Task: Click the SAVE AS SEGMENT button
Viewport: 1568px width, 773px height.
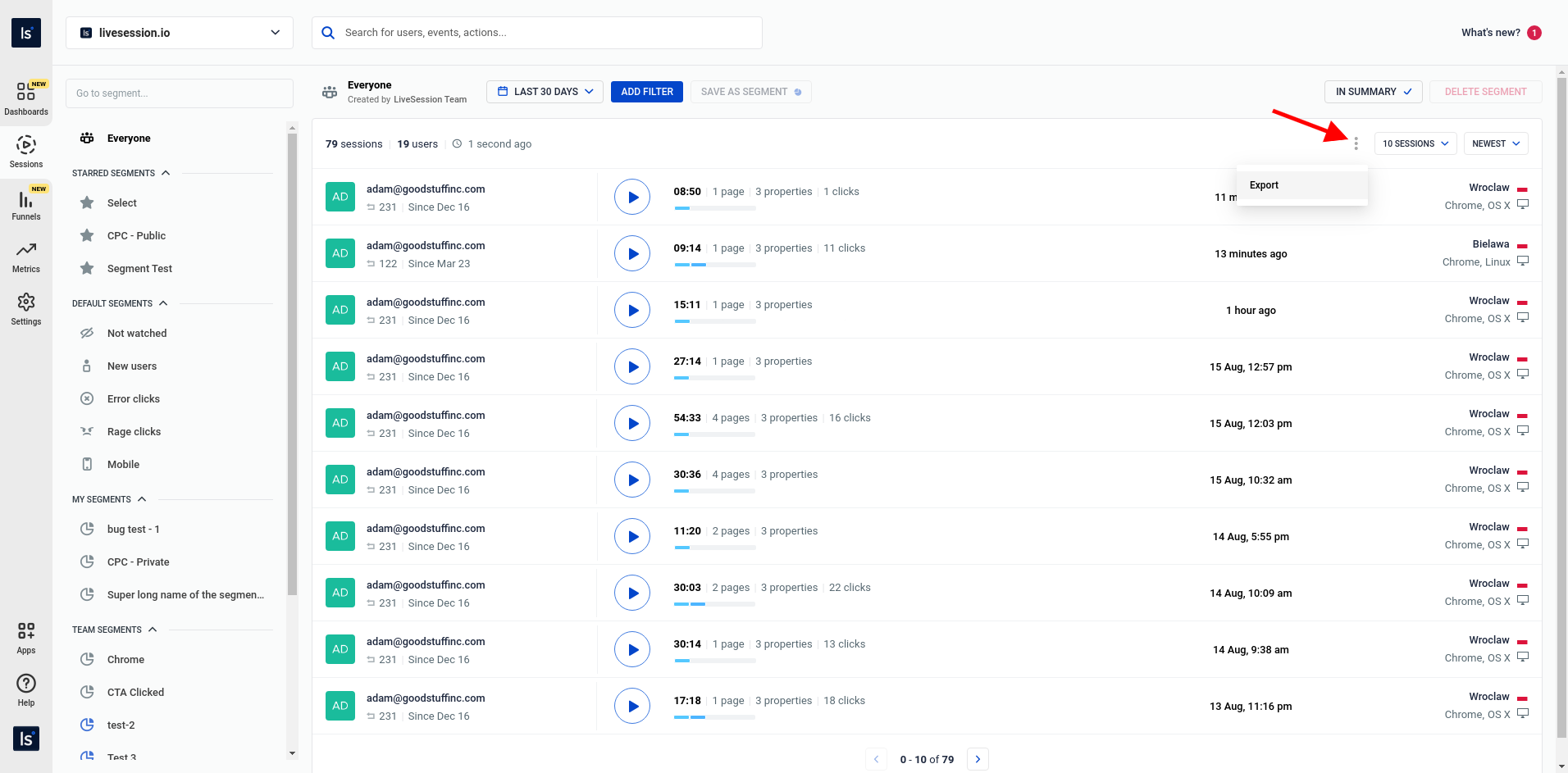Action: click(x=750, y=91)
